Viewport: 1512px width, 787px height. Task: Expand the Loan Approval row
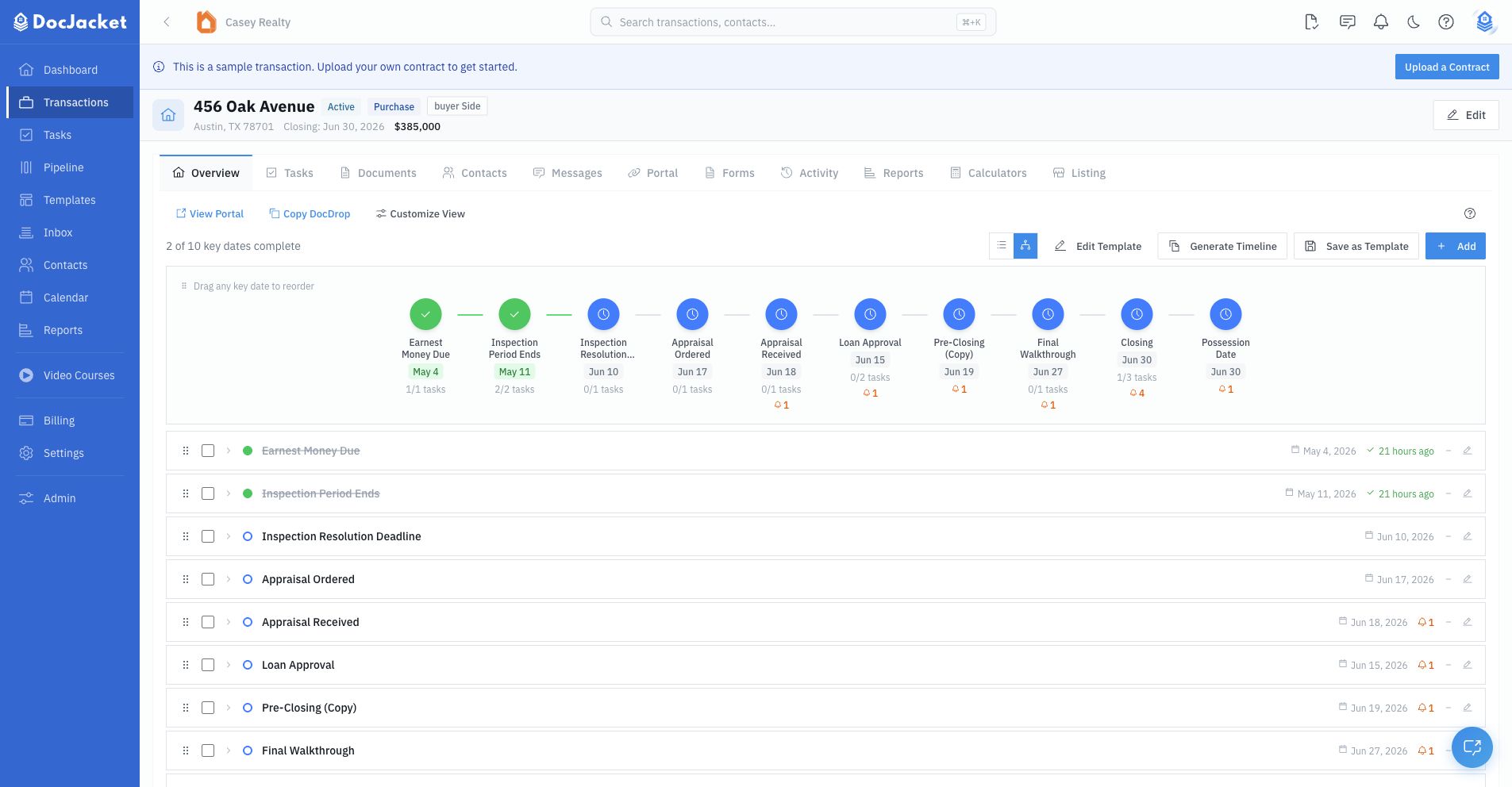[x=229, y=665]
